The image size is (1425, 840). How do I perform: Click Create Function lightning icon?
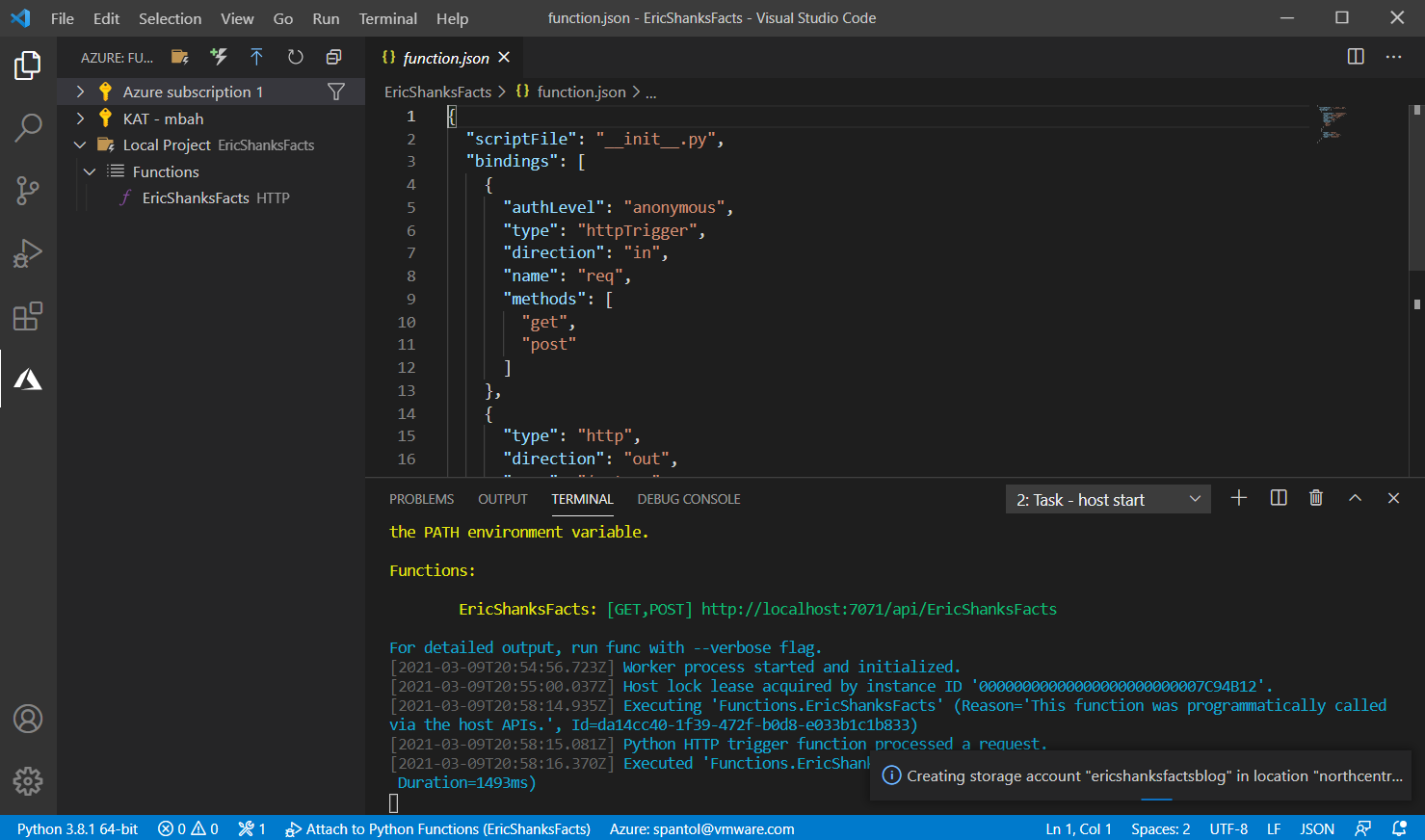219,58
